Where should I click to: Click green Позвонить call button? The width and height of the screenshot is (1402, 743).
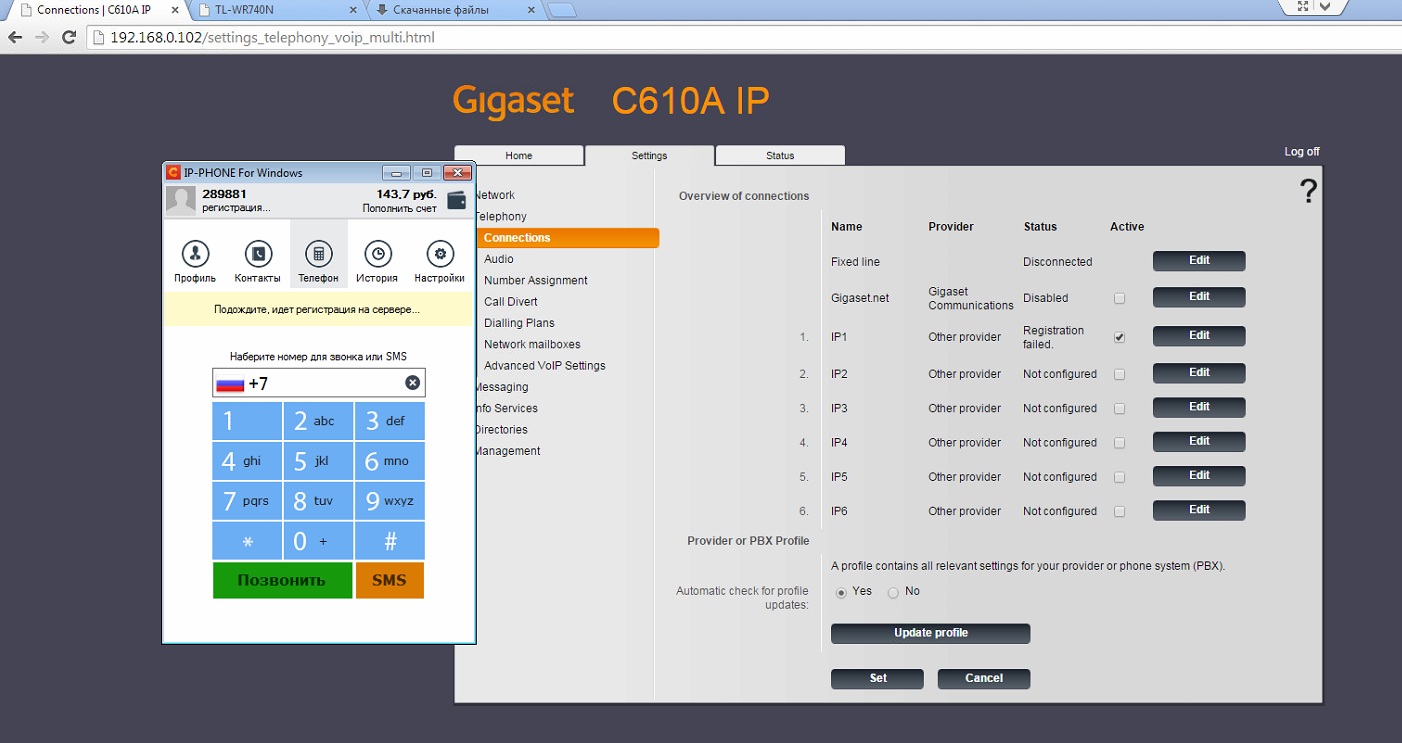point(282,580)
